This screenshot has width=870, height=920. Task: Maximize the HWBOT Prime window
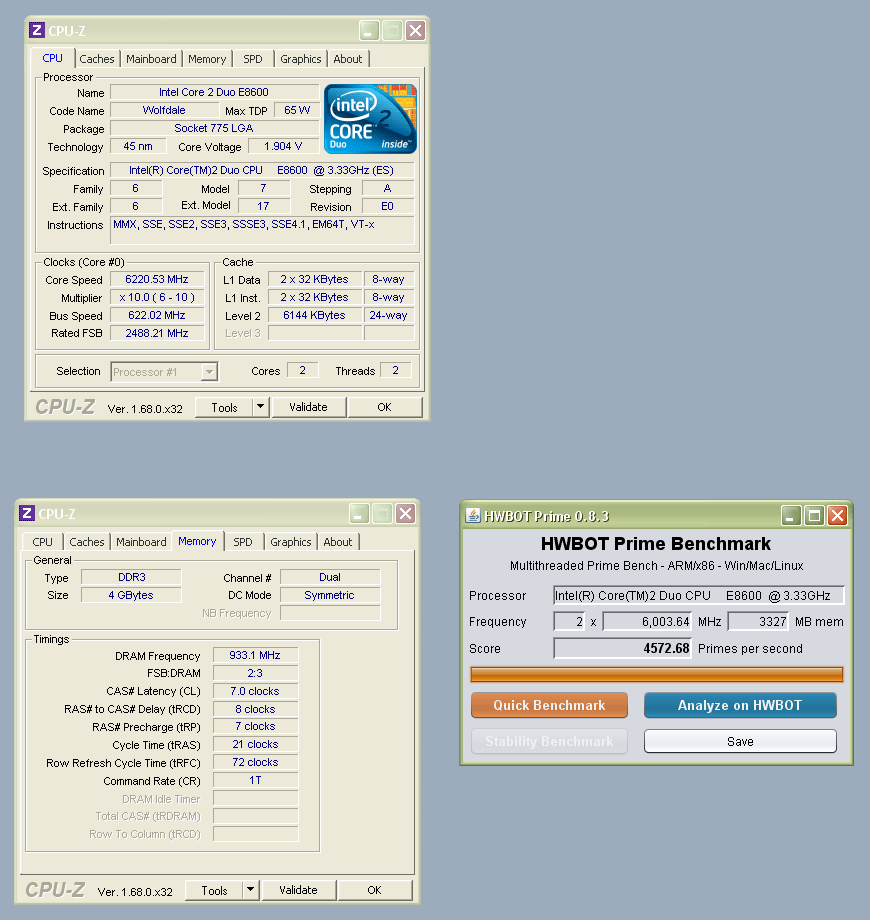point(814,516)
